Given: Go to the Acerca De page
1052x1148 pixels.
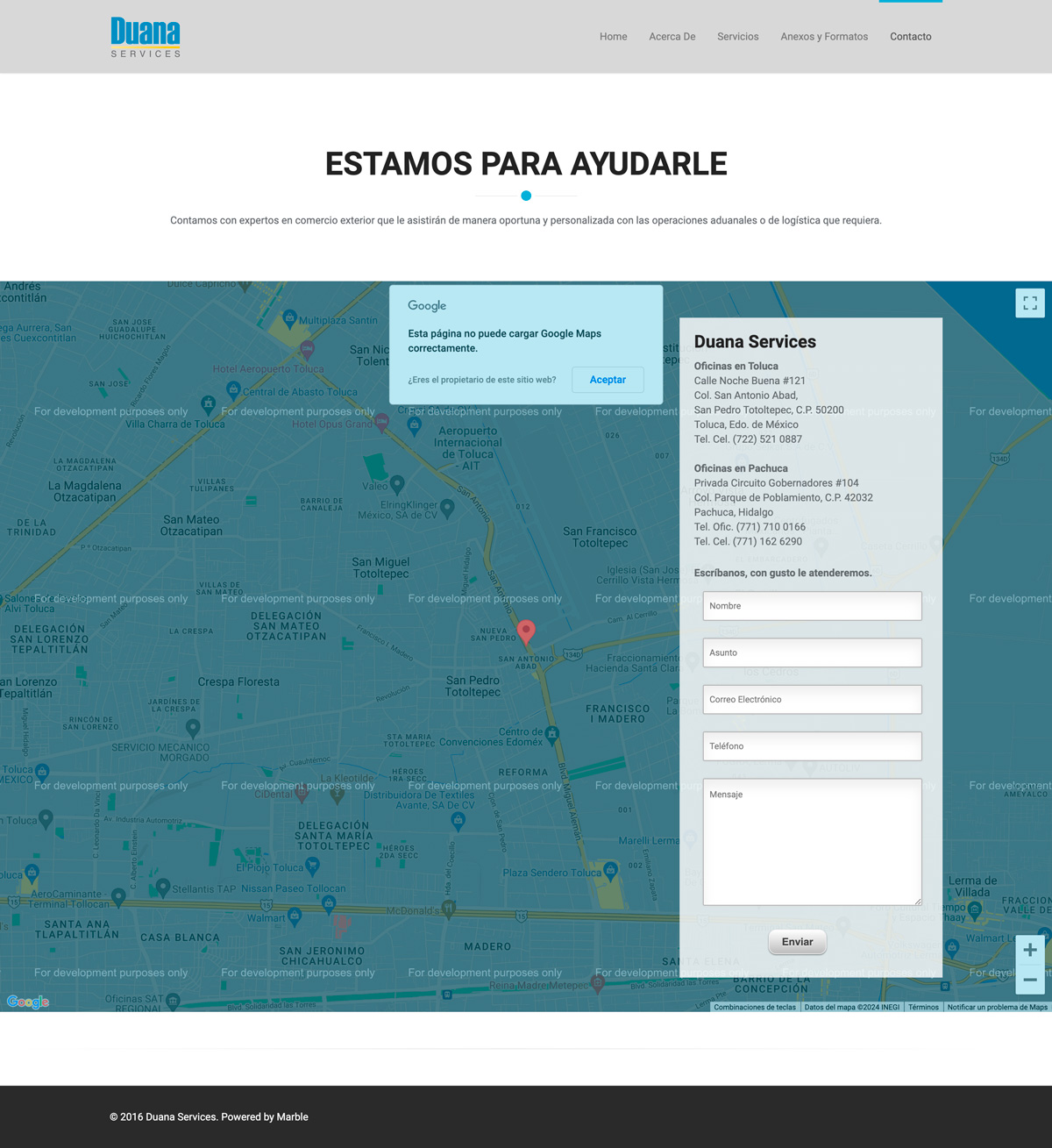Looking at the screenshot, I should pyautogui.click(x=672, y=37).
